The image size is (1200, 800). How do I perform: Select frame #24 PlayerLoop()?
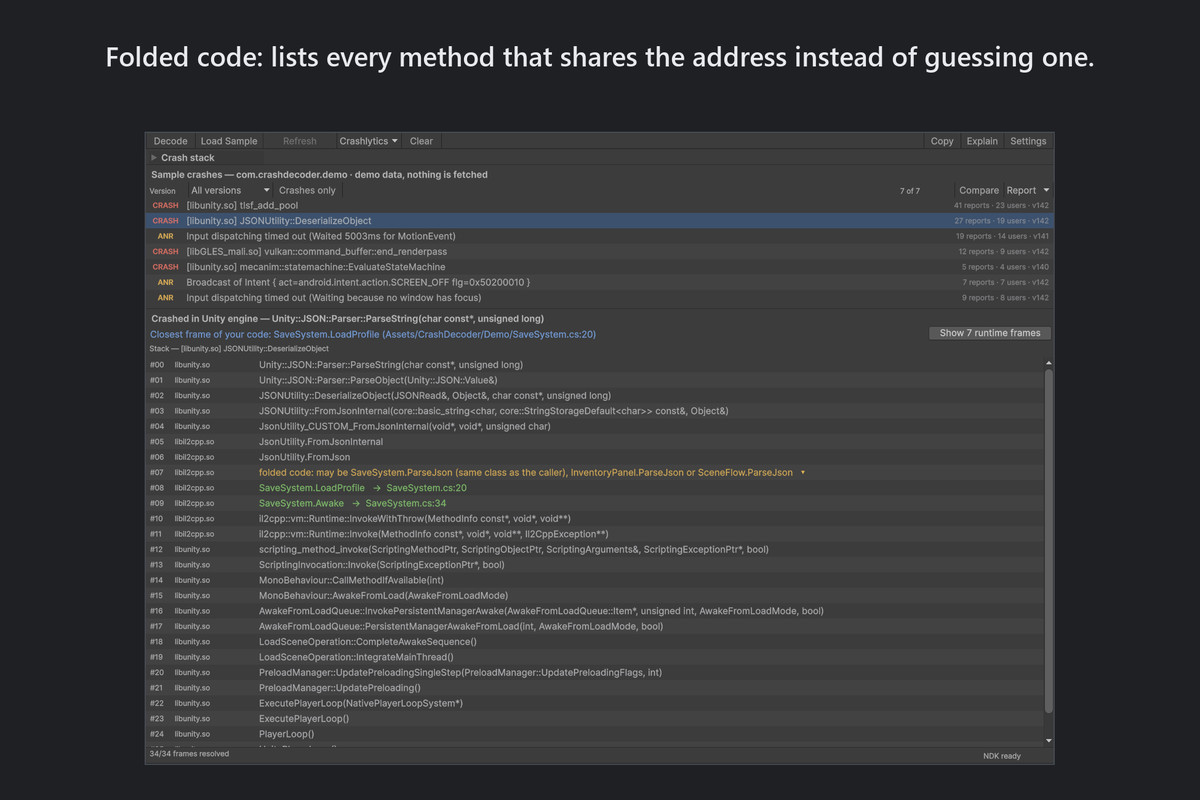click(x=595, y=734)
